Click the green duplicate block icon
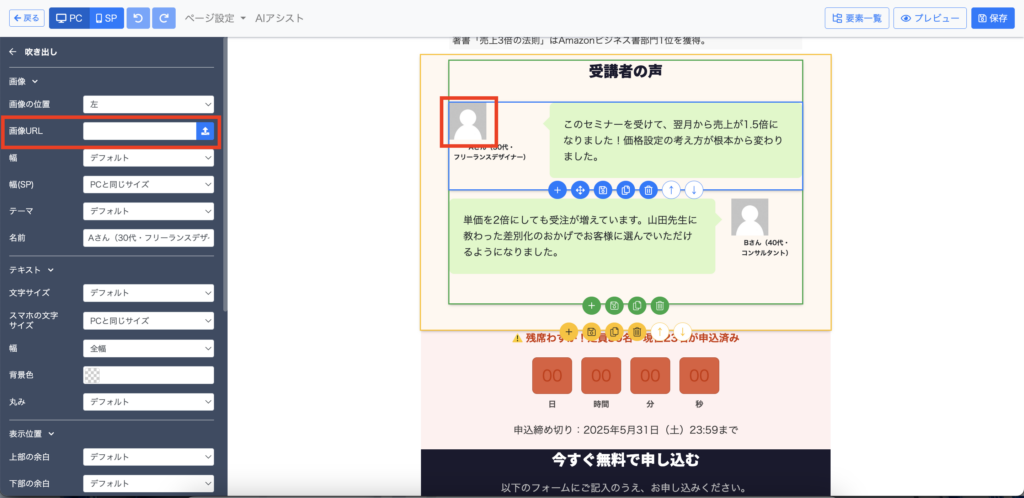1024x498 pixels. click(x=637, y=305)
